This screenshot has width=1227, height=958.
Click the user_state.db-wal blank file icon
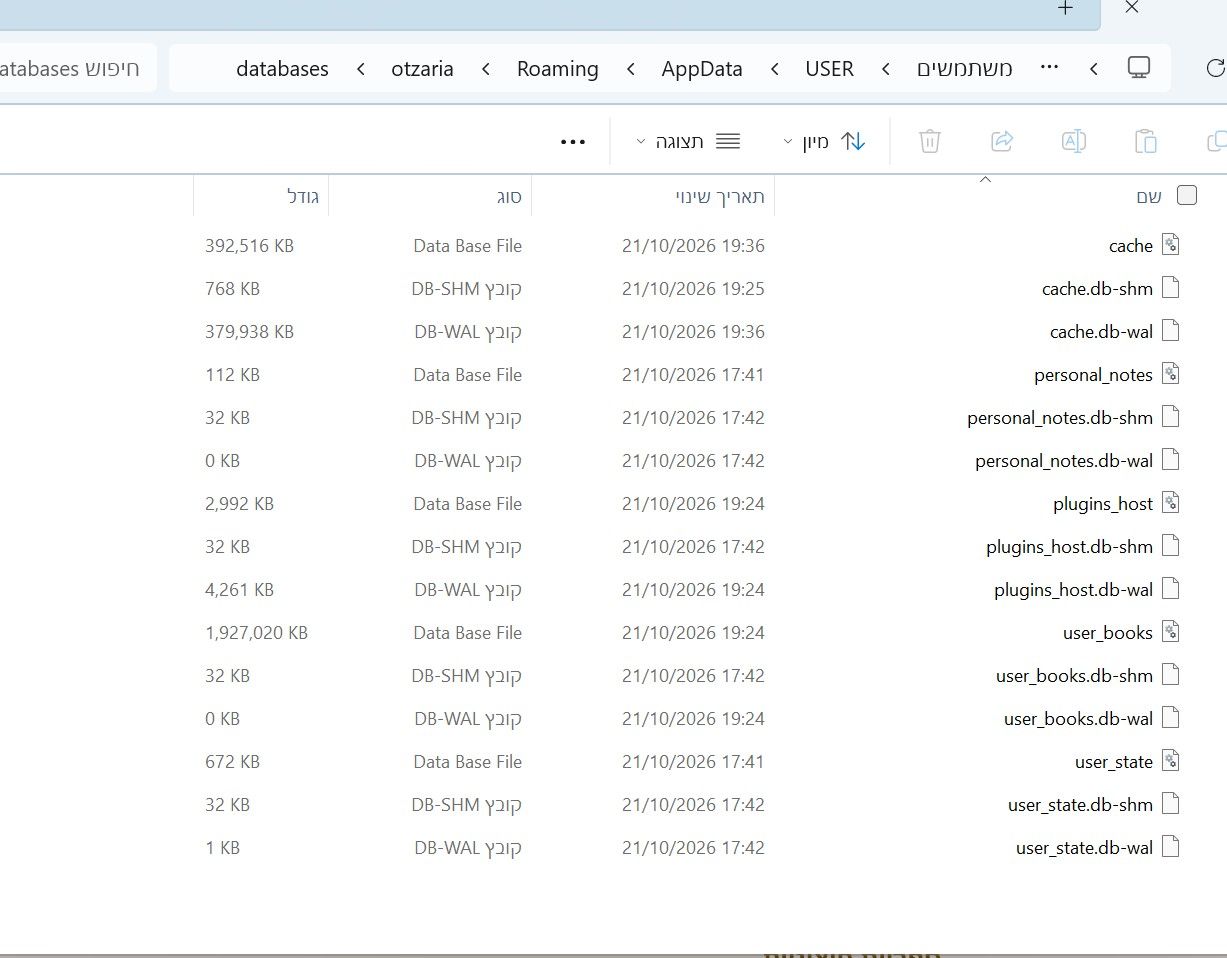pyautogui.click(x=1171, y=847)
